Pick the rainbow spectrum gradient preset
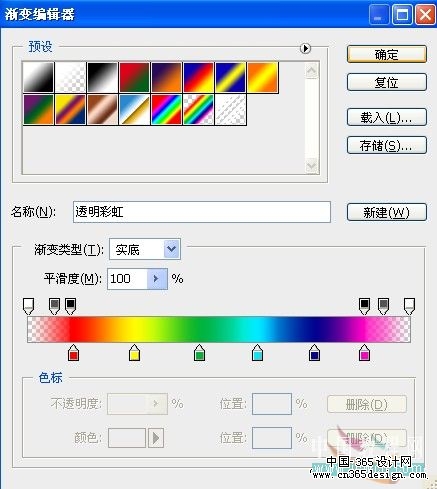437x489 pixels. coord(166,109)
